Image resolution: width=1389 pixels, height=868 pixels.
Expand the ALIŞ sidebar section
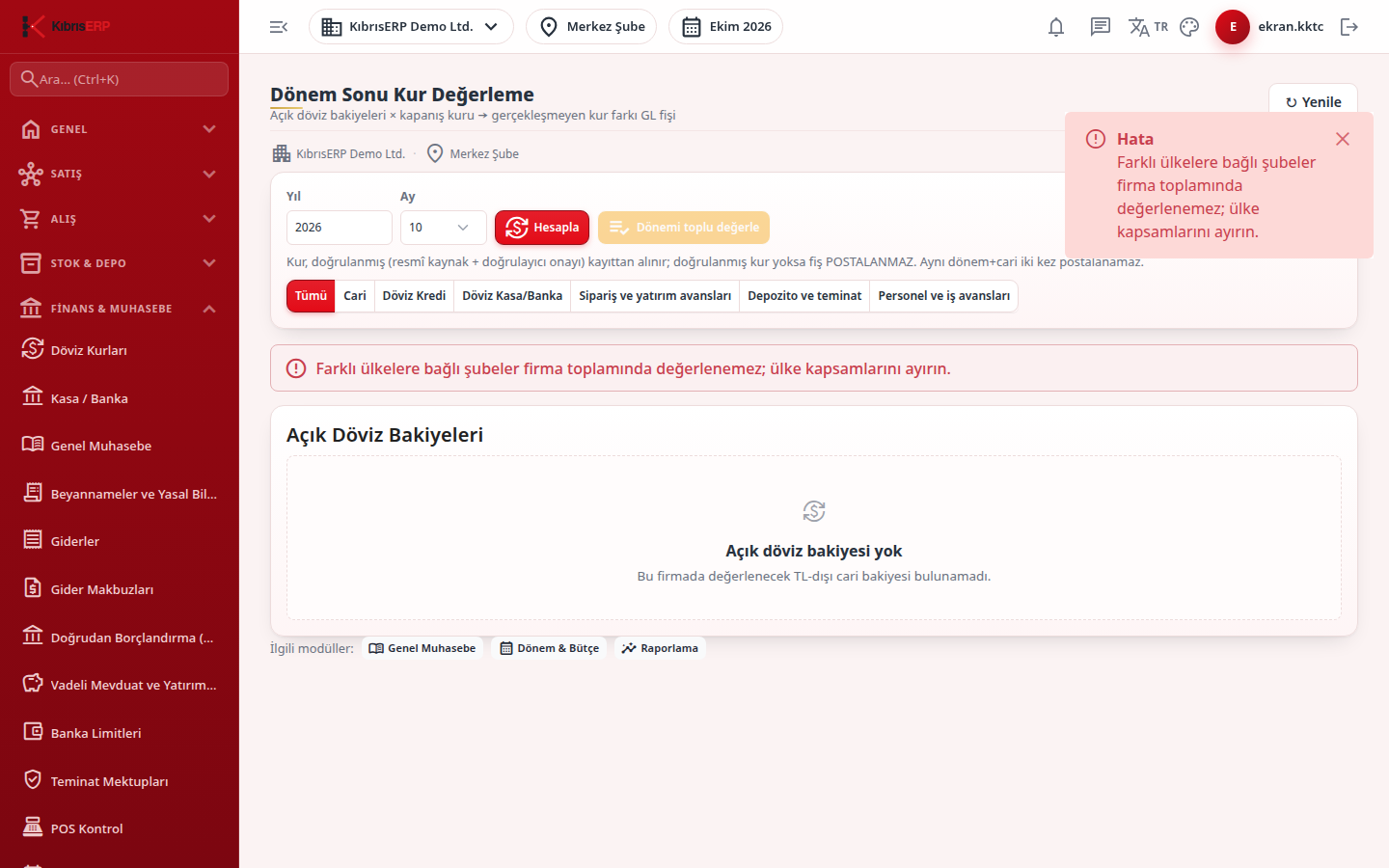(x=120, y=219)
